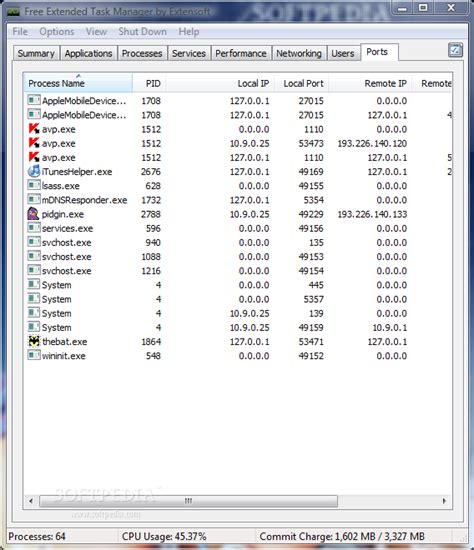Switch to the Processes tab
This screenshot has width=474, height=550.
click(142, 53)
